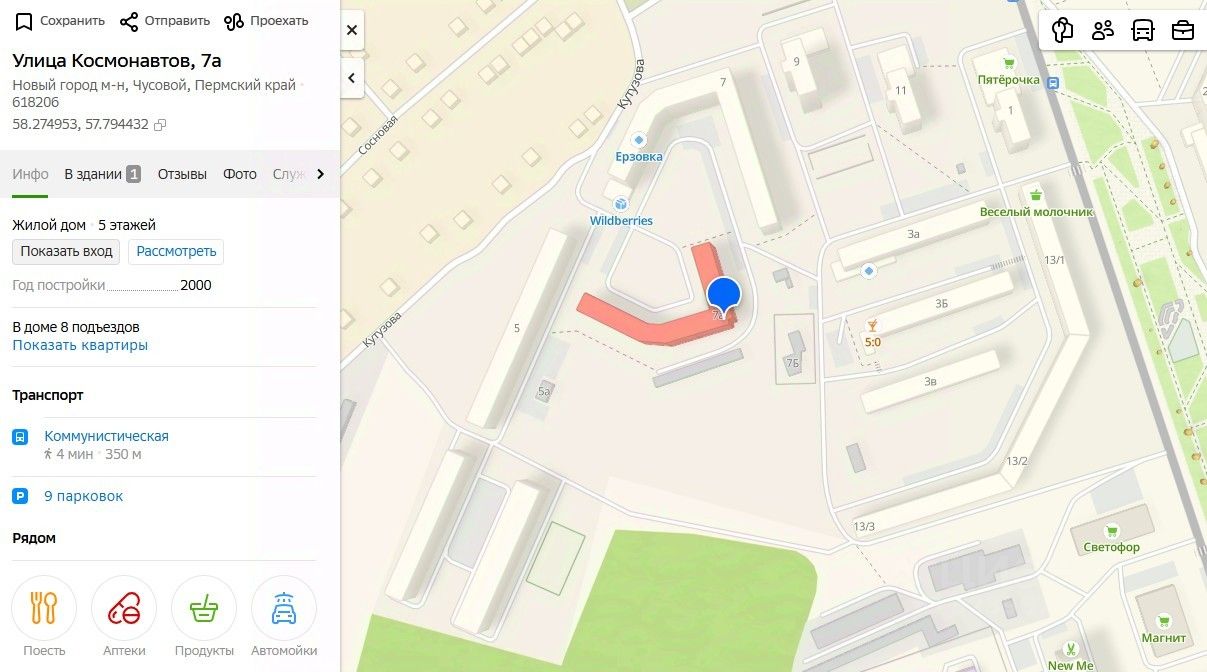Save the place with the bookmark icon
This screenshot has height=672, width=1207.
(24, 21)
